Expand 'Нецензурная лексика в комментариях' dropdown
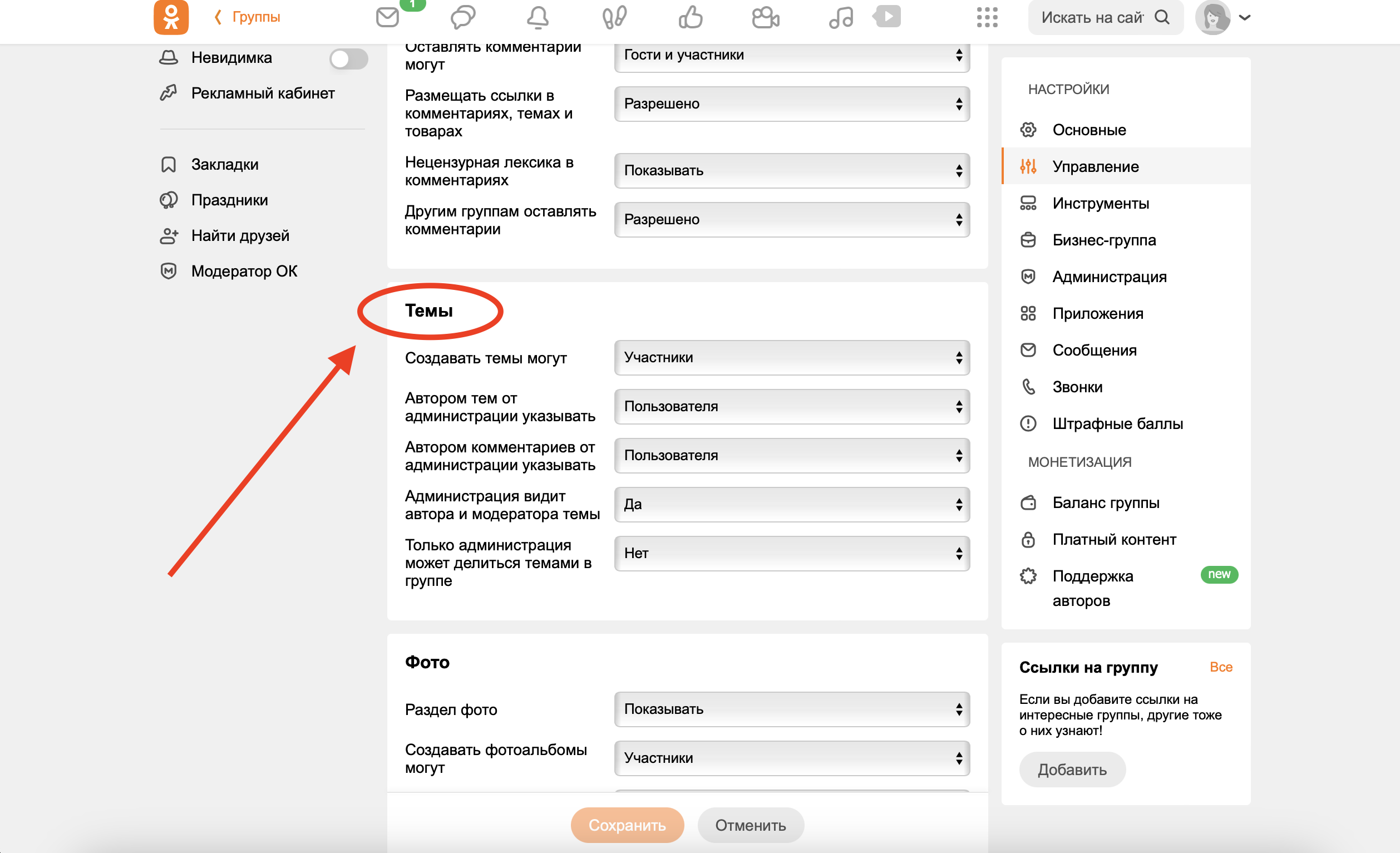This screenshot has height=853, width=1400. click(x=791, y=170)
